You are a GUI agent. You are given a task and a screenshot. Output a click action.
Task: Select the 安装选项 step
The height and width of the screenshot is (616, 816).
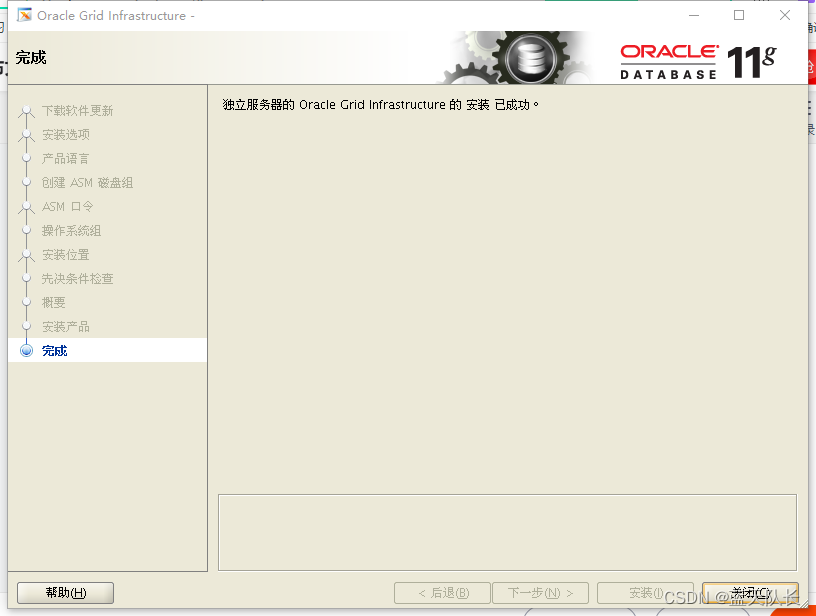pyautogui.click(x=66, y=135)
